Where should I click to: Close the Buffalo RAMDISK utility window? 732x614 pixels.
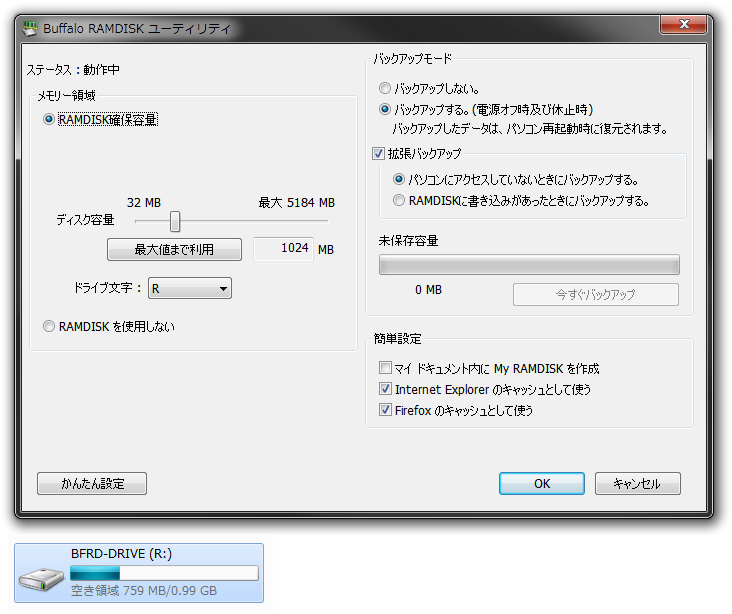(x=683, y=24)
